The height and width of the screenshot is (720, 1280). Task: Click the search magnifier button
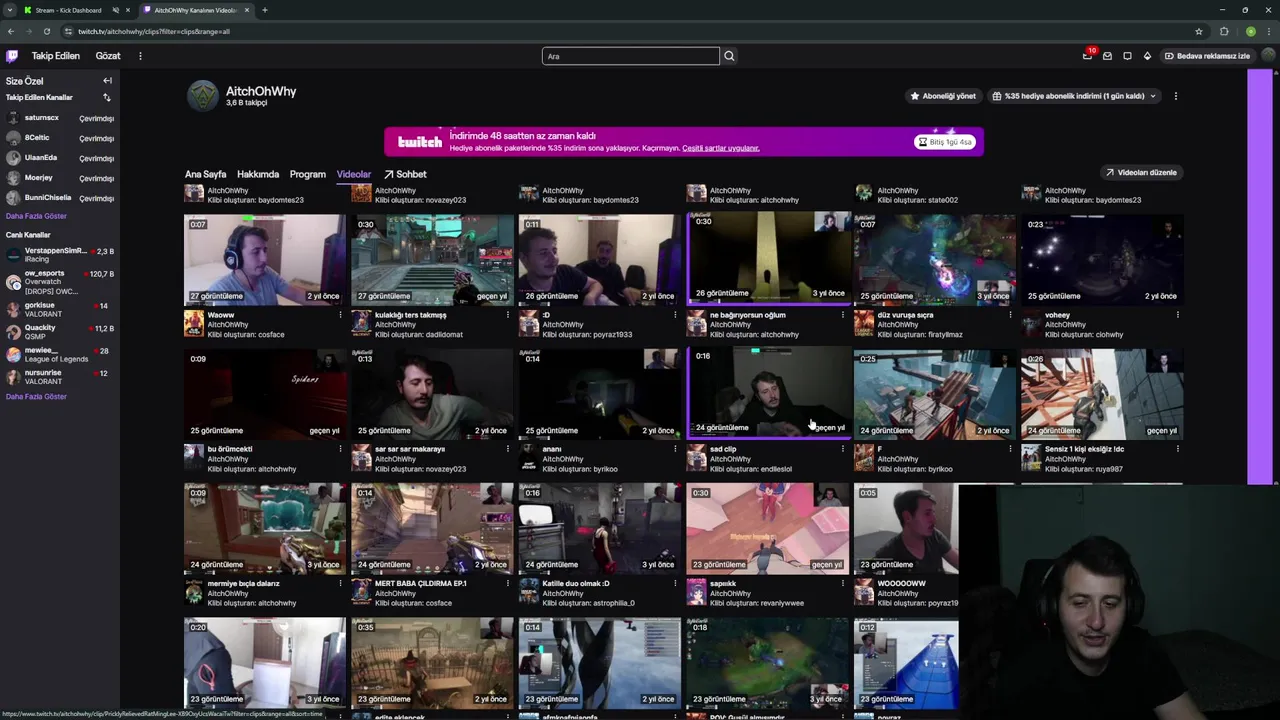click(x=729, y=56)
